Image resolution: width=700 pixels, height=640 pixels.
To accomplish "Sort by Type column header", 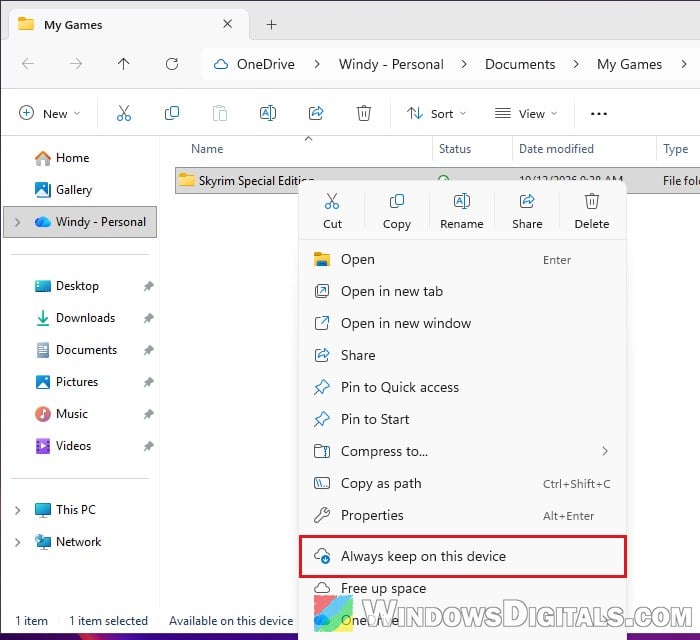I will 675,149.
